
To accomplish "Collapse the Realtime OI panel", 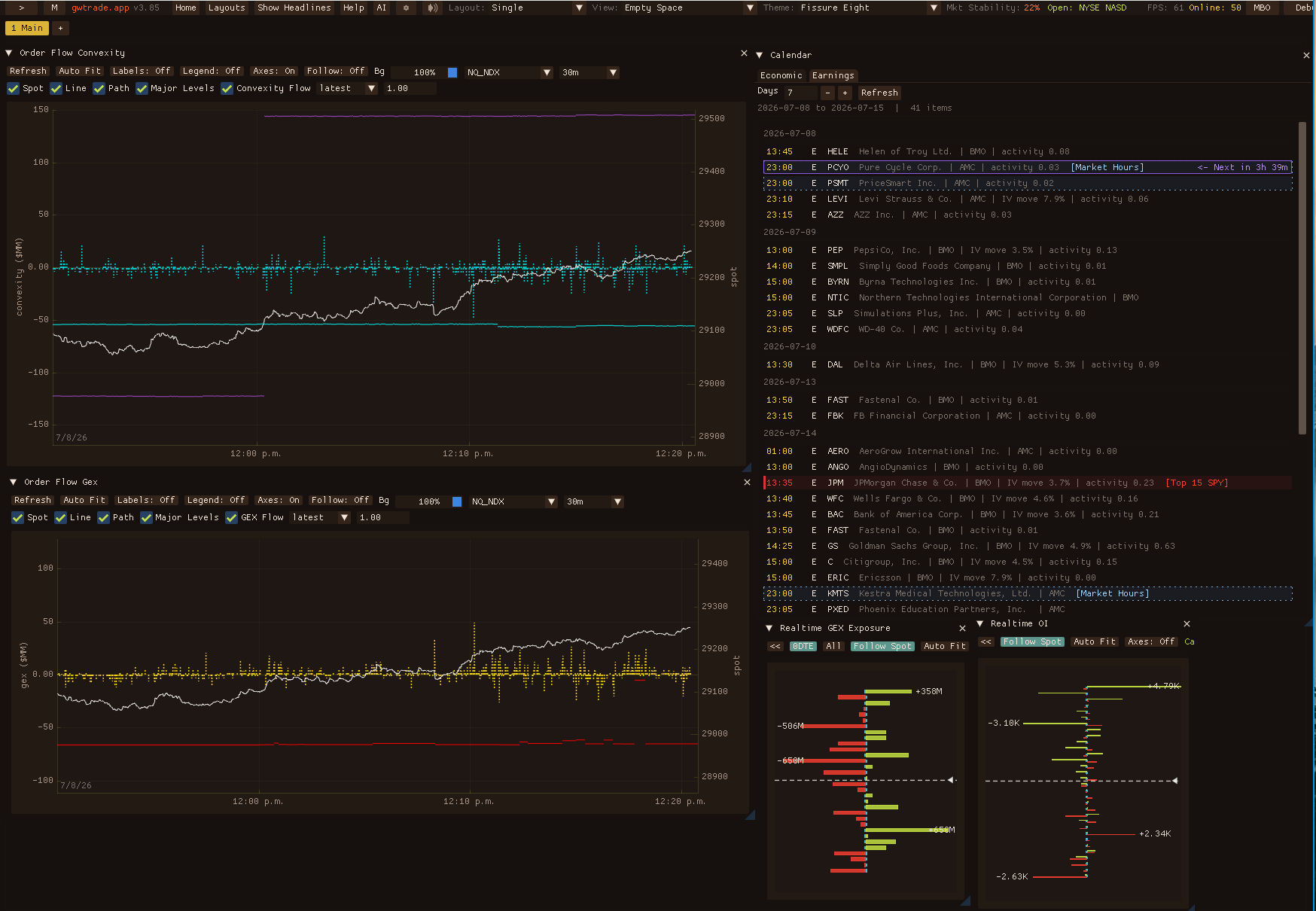I will 980,623.
